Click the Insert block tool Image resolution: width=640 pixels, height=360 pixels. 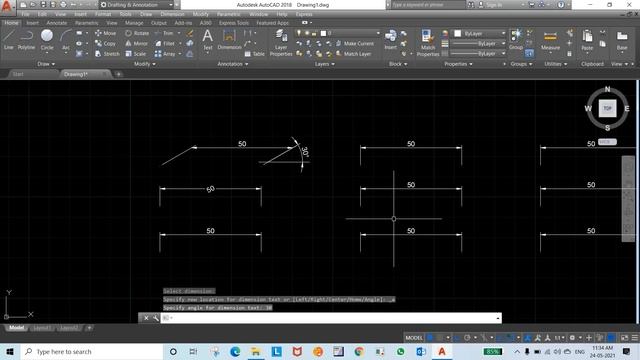(391, 40)
